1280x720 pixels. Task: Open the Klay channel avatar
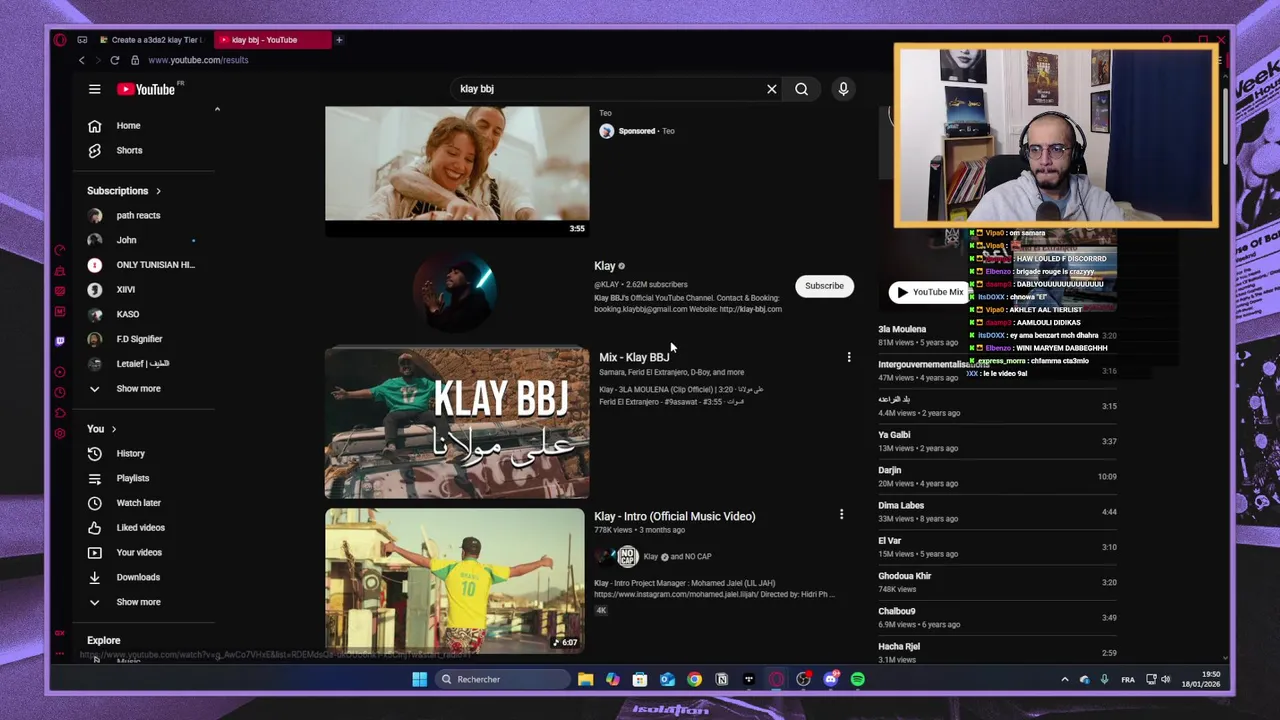455,289
